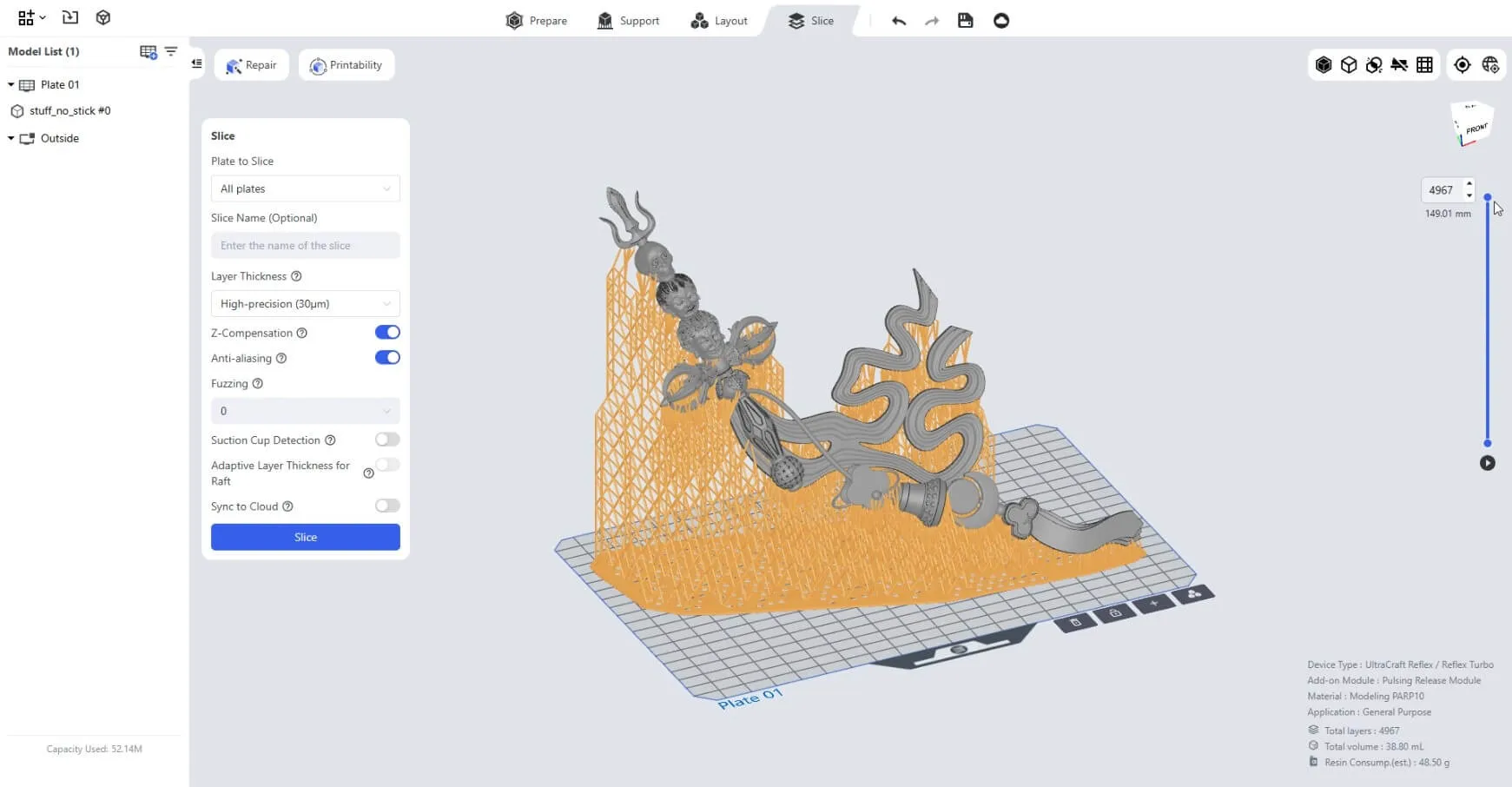
Task: Switch to wireframe cube view icon
Action: tap(1349, 65)
